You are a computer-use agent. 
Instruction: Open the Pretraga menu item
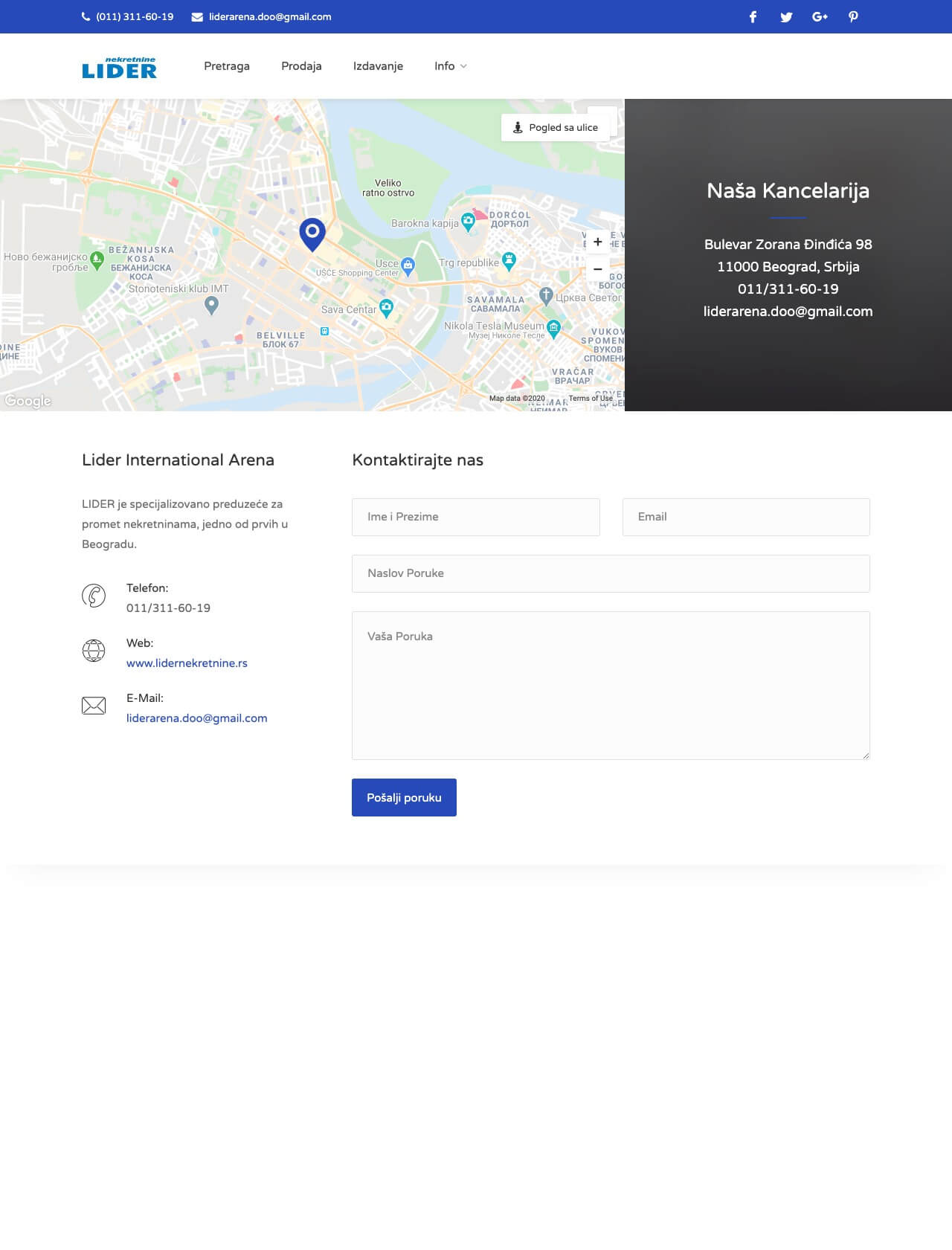coord(227,66)
